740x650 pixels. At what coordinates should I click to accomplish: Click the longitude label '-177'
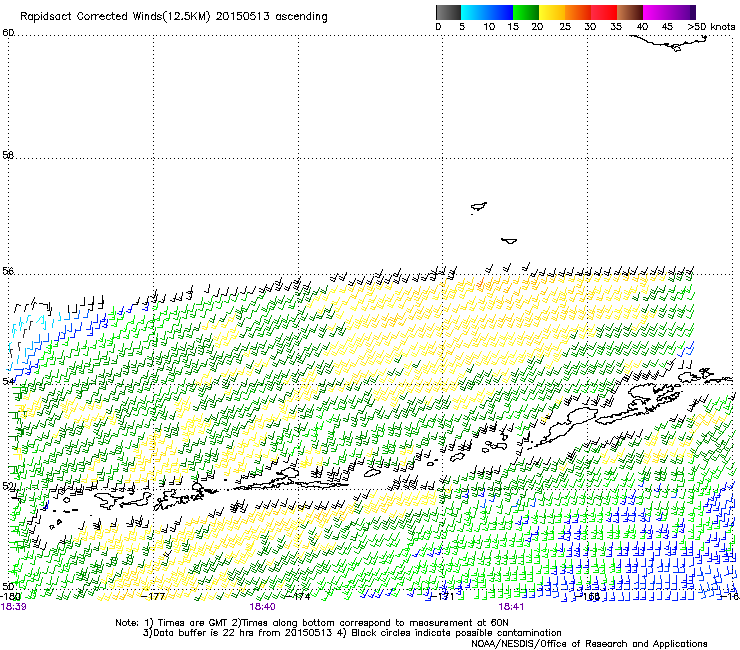point(153,597)
